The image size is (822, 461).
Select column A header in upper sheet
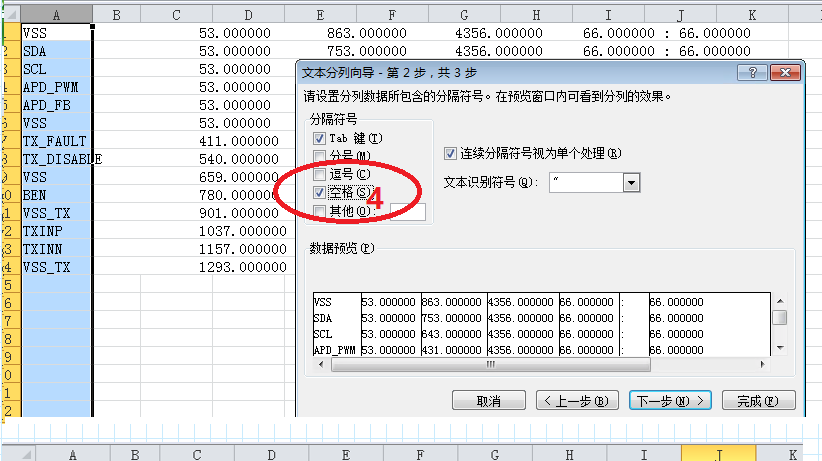tap(57, 15)
